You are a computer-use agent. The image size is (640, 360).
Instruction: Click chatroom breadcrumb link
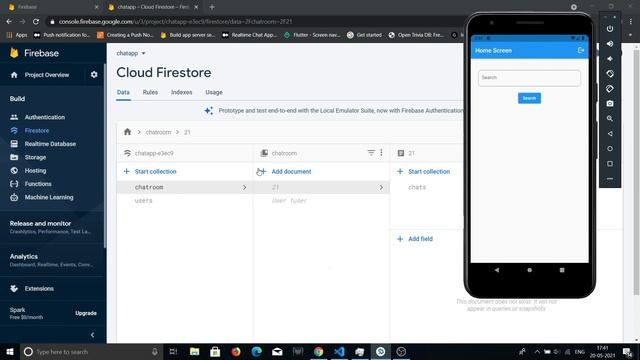(x=158, y=132)
